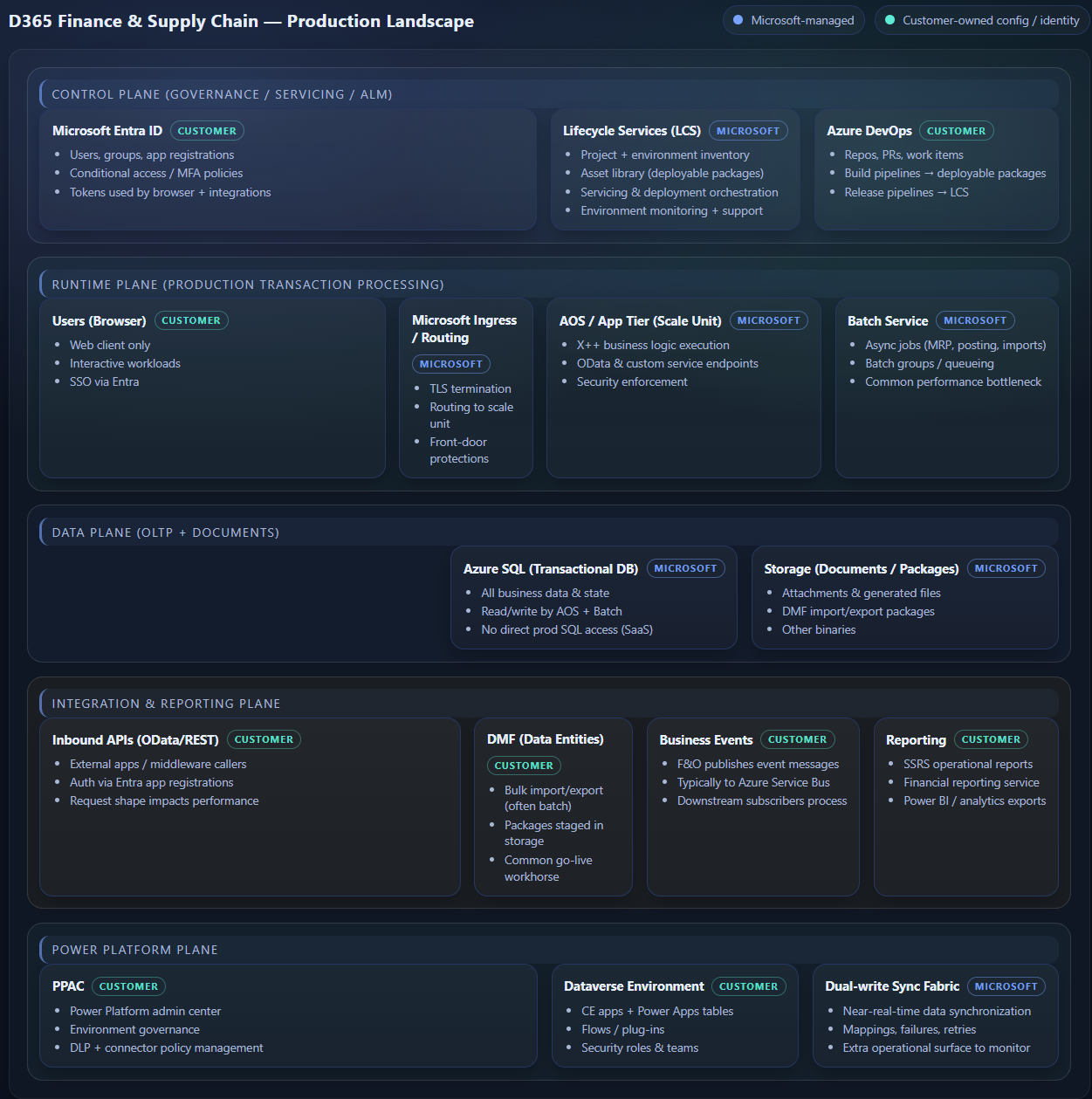Click 'Servicing & deployment orchestration' bullet
This screenshot has width=1092, height=1099.
pyautogui.click(x=679, y=192)
